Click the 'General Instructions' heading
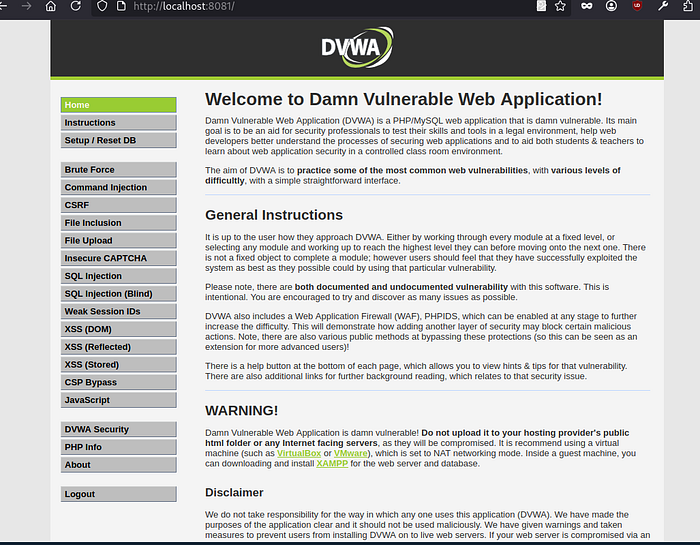700x545 pixels. [x=274, y=215]
